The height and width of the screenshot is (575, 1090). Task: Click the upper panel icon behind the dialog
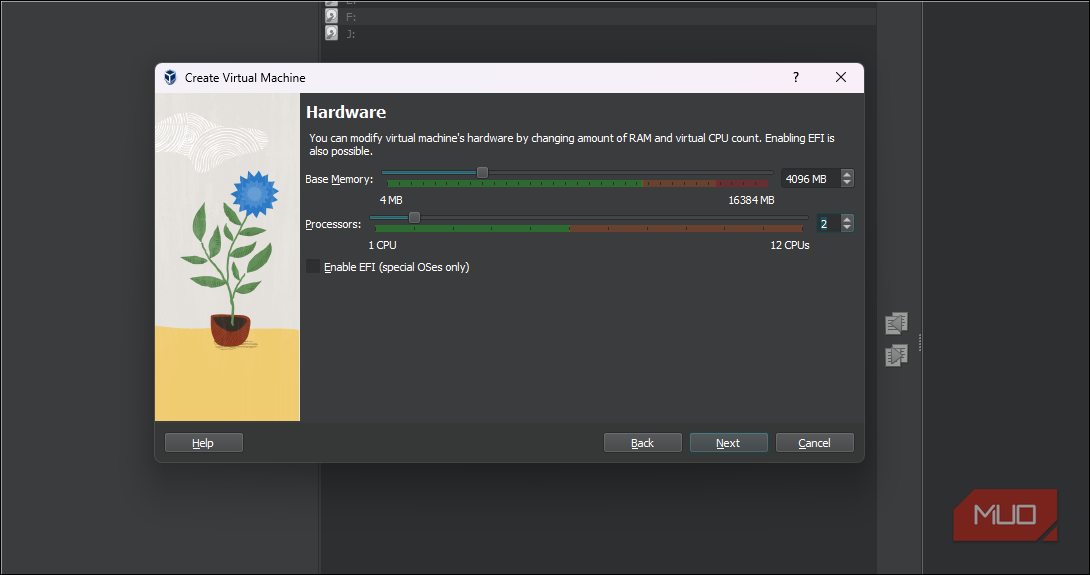(896, 323)
